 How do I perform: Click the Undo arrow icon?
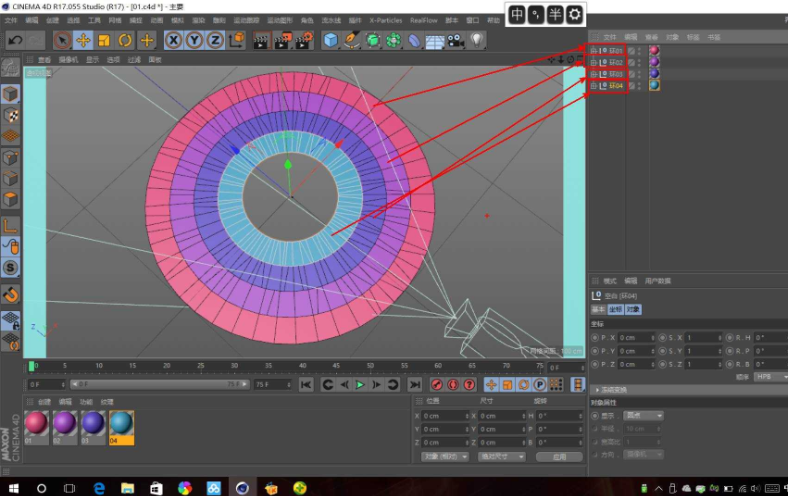pyautogui.click(x=15, y=40)
